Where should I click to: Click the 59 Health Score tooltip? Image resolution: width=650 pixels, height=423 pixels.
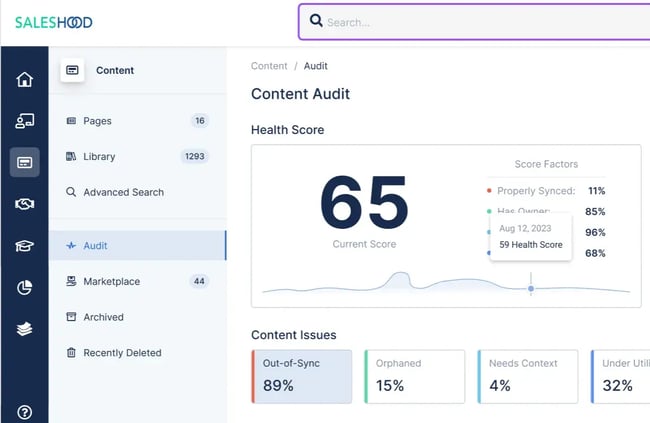(531, 237)
